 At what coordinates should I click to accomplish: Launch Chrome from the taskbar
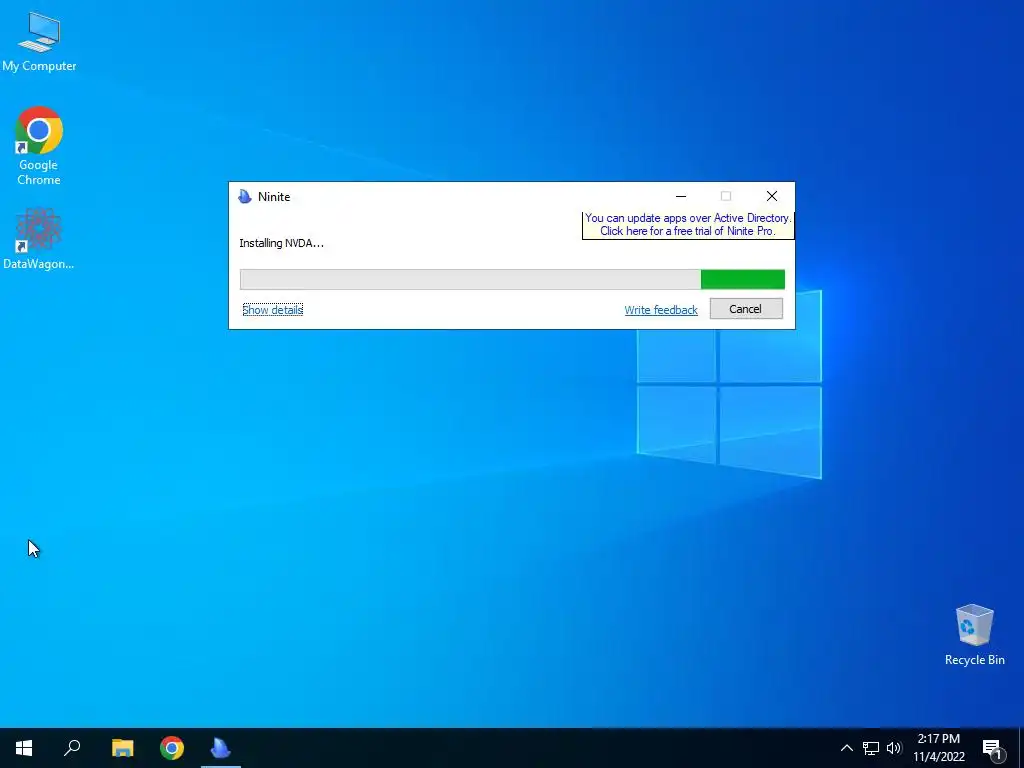click(172, 748)
